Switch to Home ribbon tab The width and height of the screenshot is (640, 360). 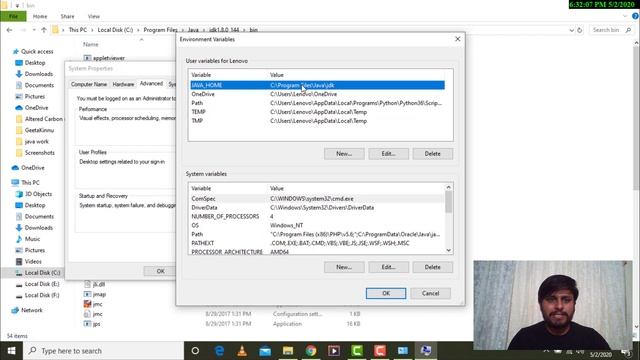coord(40,16)
